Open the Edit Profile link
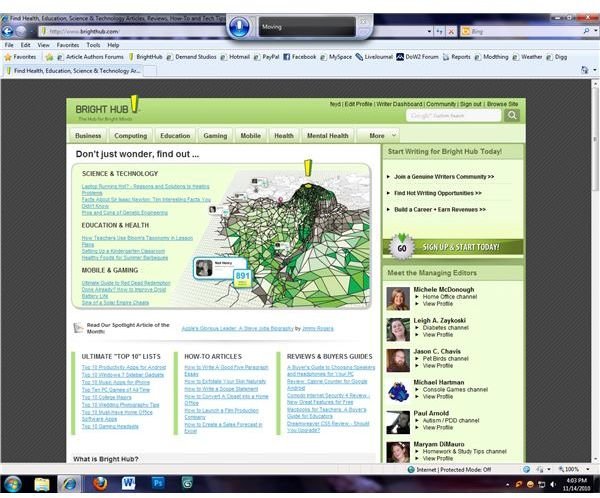 click(358, 104)
